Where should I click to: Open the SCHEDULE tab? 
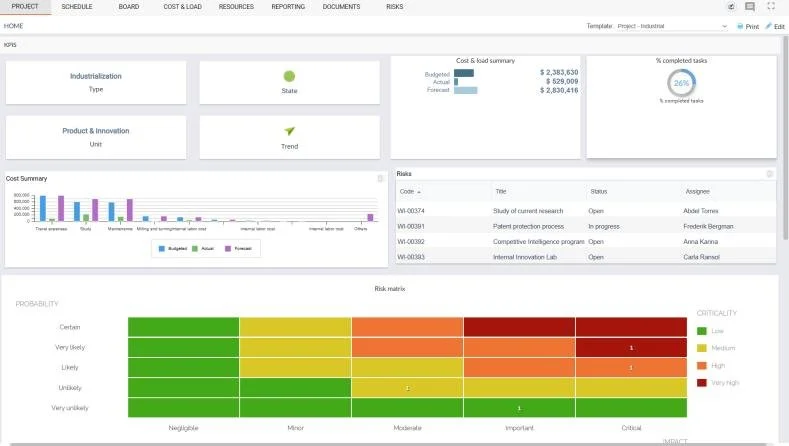click(x=76, y=7)
